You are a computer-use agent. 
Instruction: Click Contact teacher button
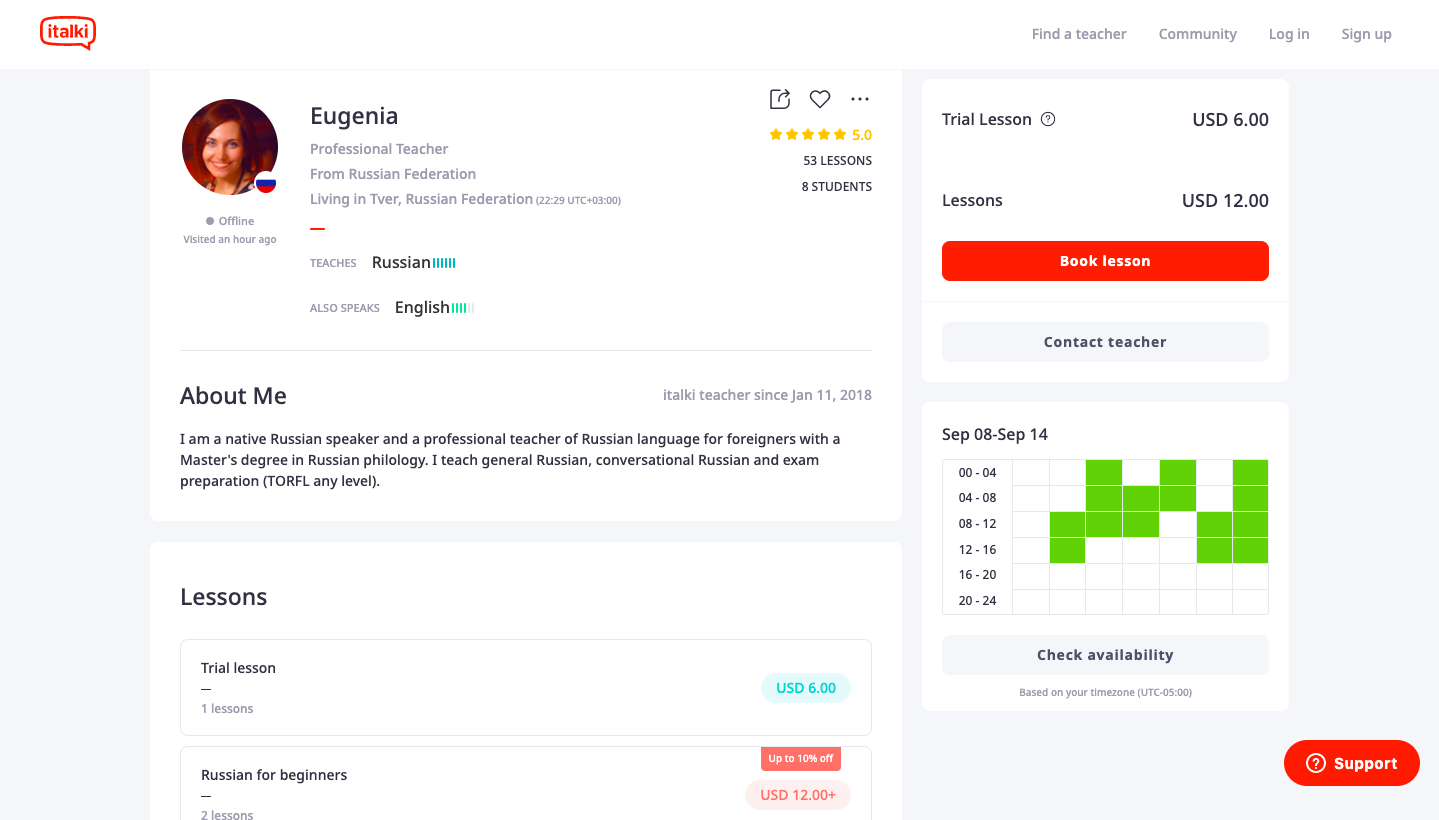pyautogui.click(x=1105, y=342)
